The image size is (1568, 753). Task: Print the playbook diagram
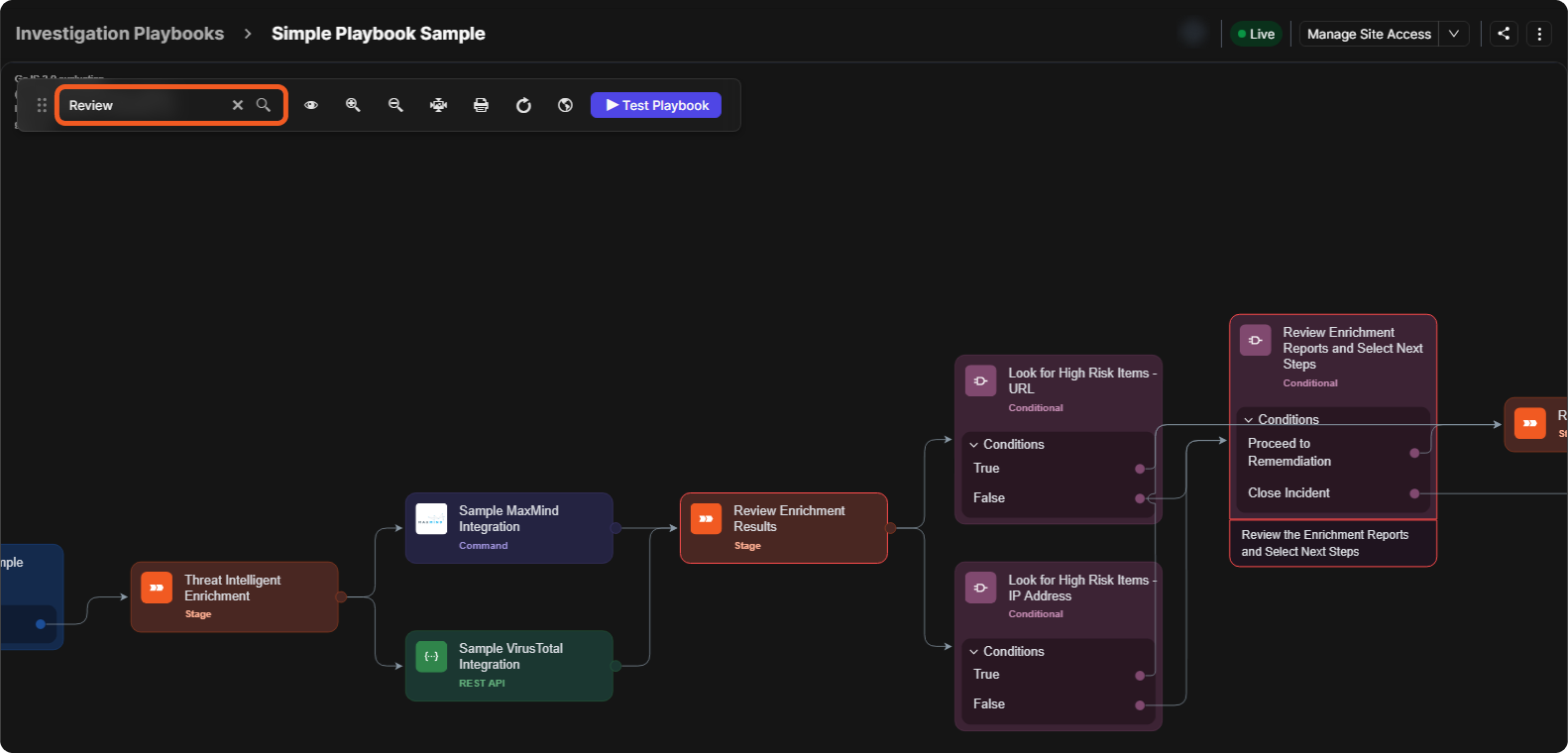481,105
